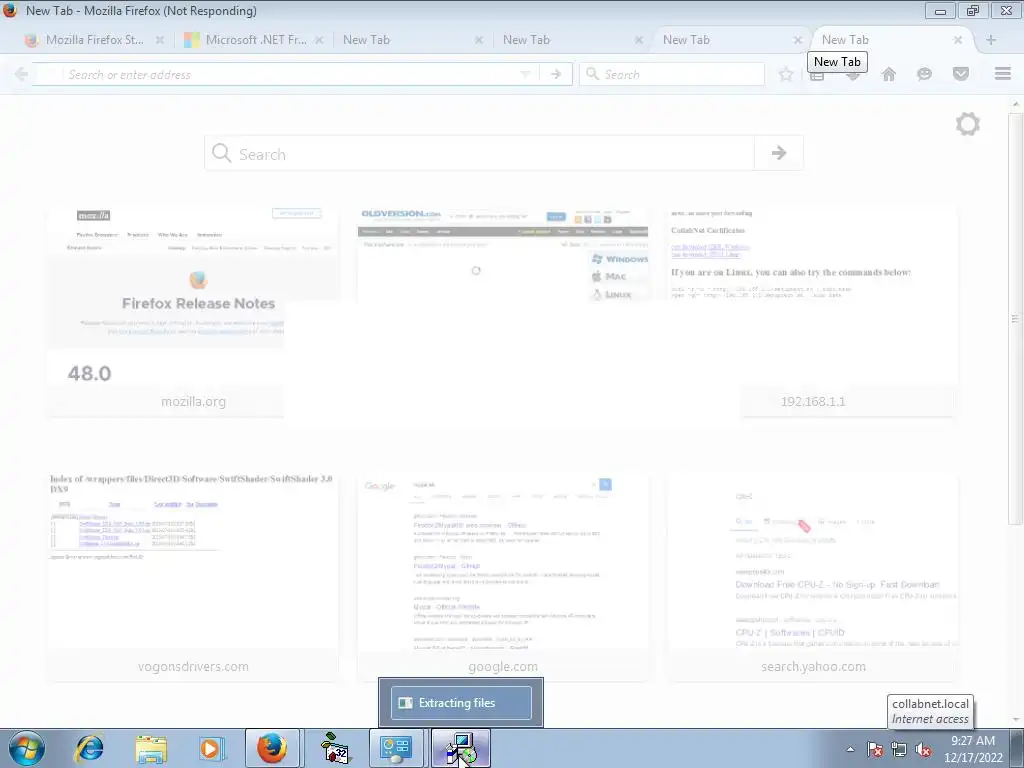Click the google.com tile label

tap(503, 667)
